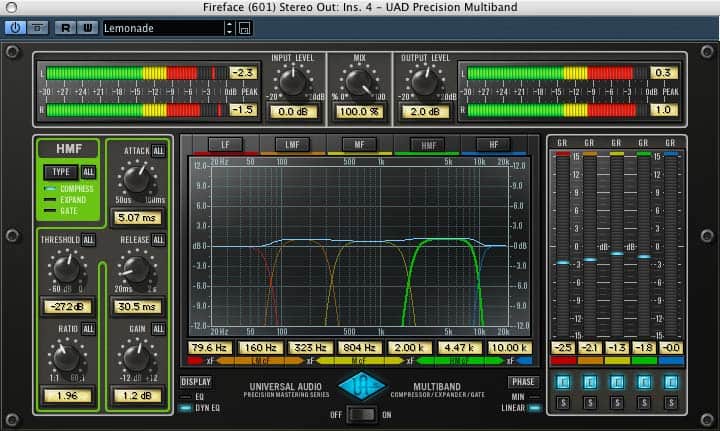720x431 pixels.
Task: Click the LMF gain reduction slider handle
Action: [x=590, y=260]
